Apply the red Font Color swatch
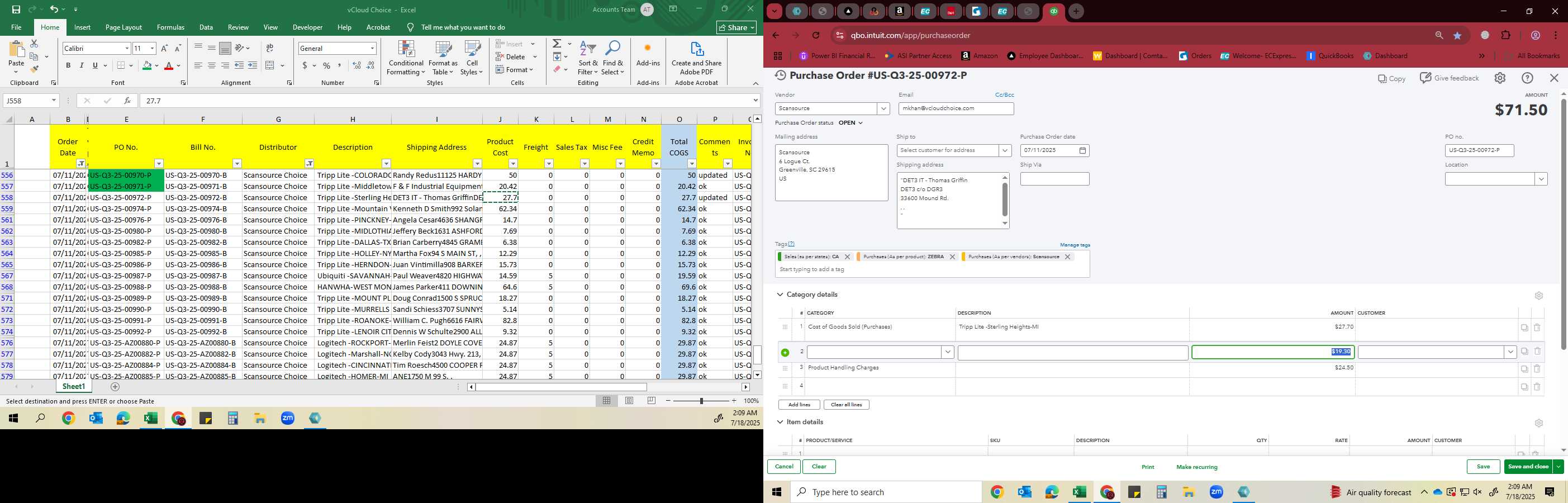This screenshot has width=1568, height=503. point(169,66)
